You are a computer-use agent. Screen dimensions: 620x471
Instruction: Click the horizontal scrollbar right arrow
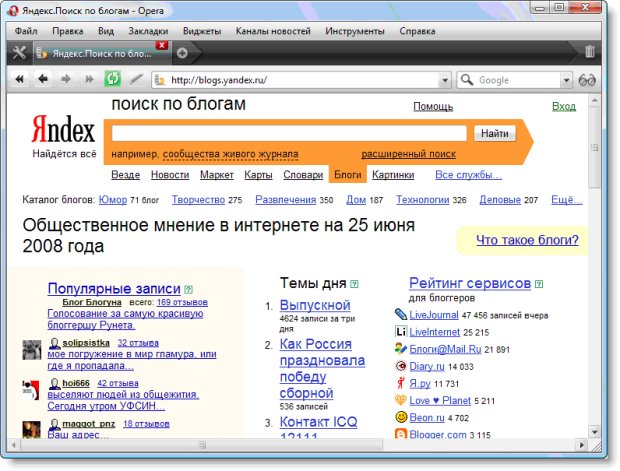[581, 445]
